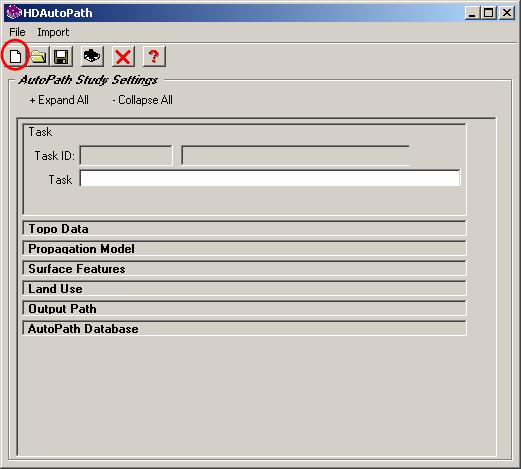Open a study with the folder icon

(x=39, y=57)
